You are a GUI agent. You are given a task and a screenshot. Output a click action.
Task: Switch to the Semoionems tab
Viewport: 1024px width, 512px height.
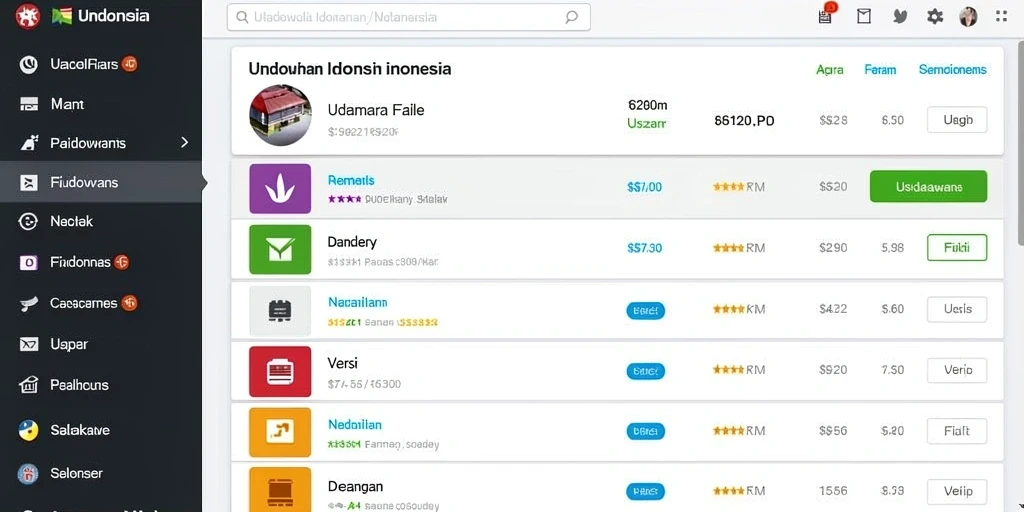(x=952, y=70)
